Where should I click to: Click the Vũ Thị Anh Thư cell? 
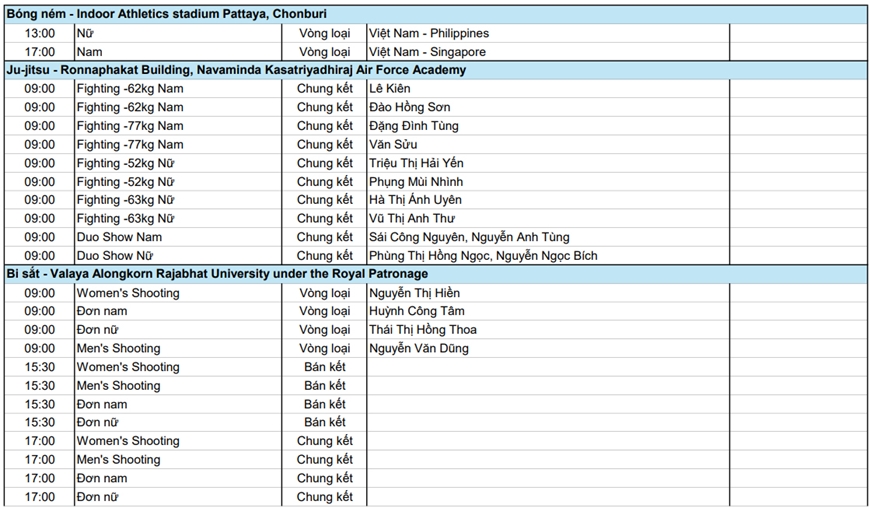point(411,218)
